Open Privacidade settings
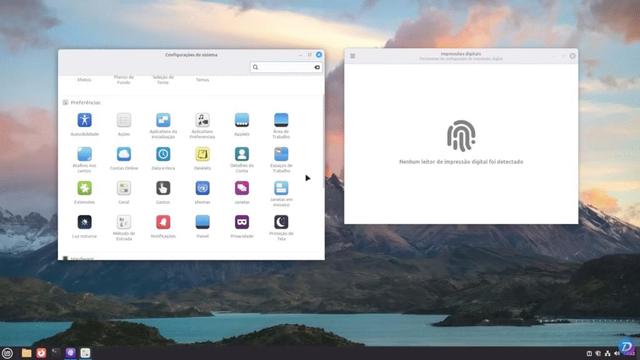This screenshot has width=640, height=360. click(242, 227)
